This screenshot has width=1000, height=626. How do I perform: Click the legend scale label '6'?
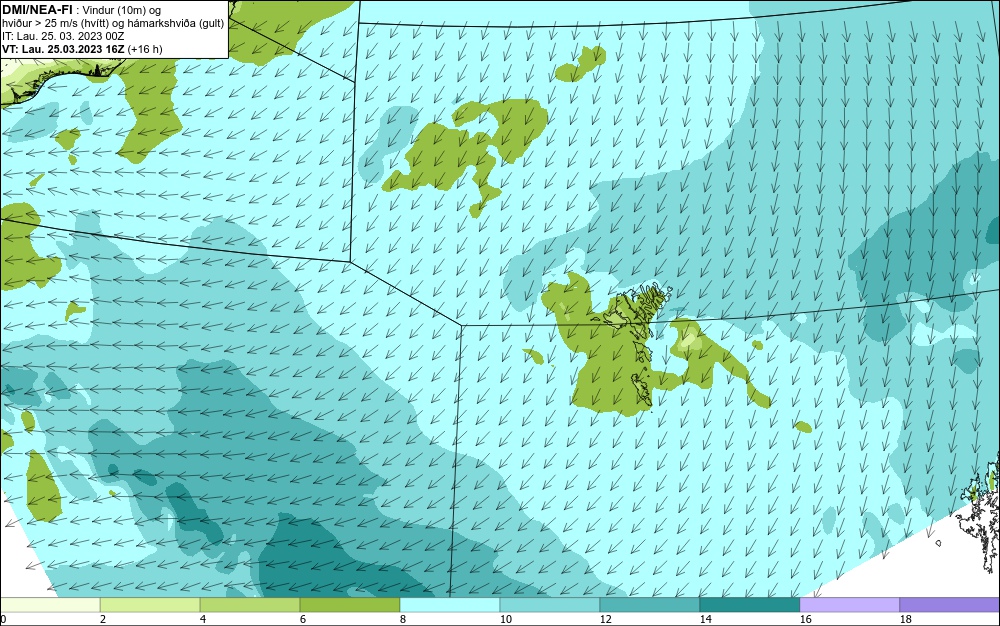pos(302,619)
